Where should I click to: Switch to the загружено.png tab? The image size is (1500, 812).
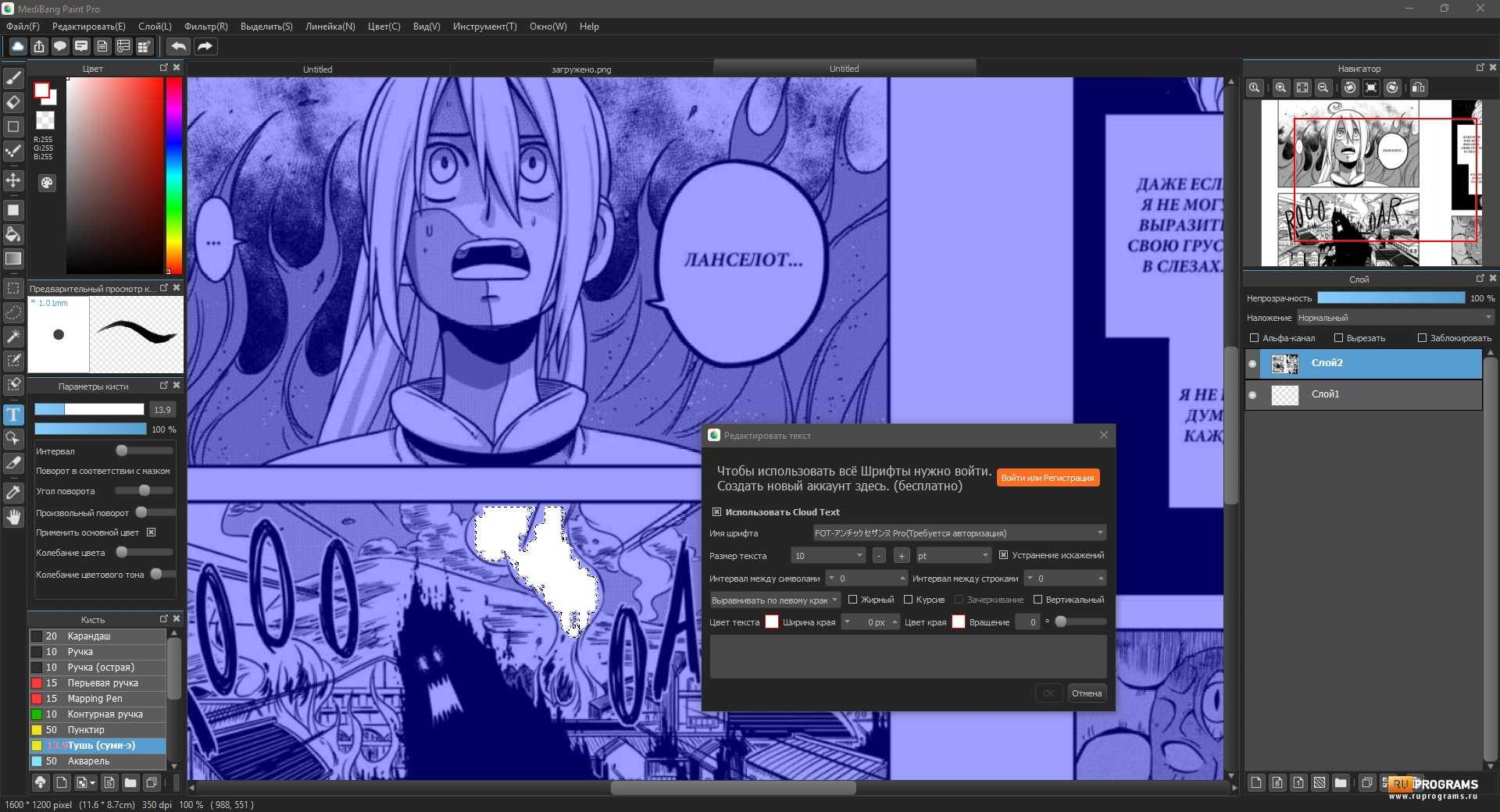[581, 69]
